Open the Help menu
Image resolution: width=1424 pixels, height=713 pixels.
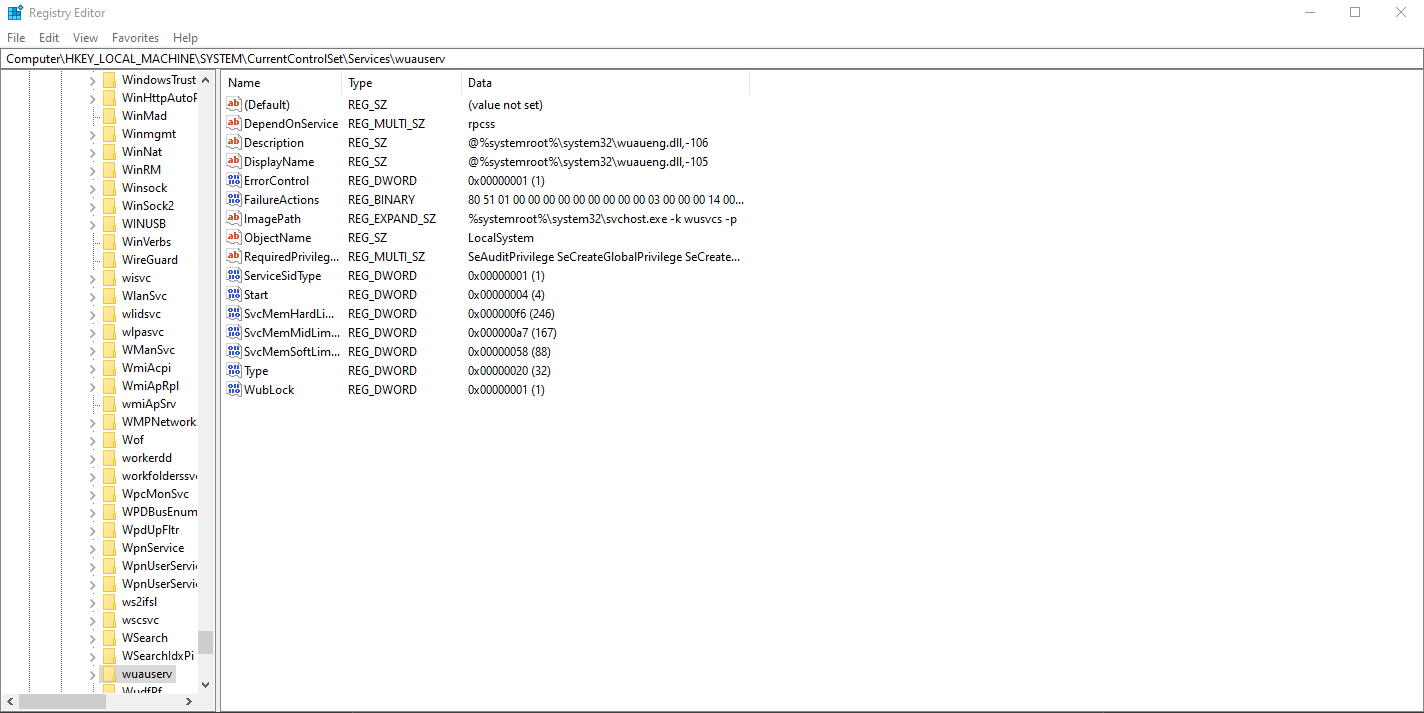point(186,38)
